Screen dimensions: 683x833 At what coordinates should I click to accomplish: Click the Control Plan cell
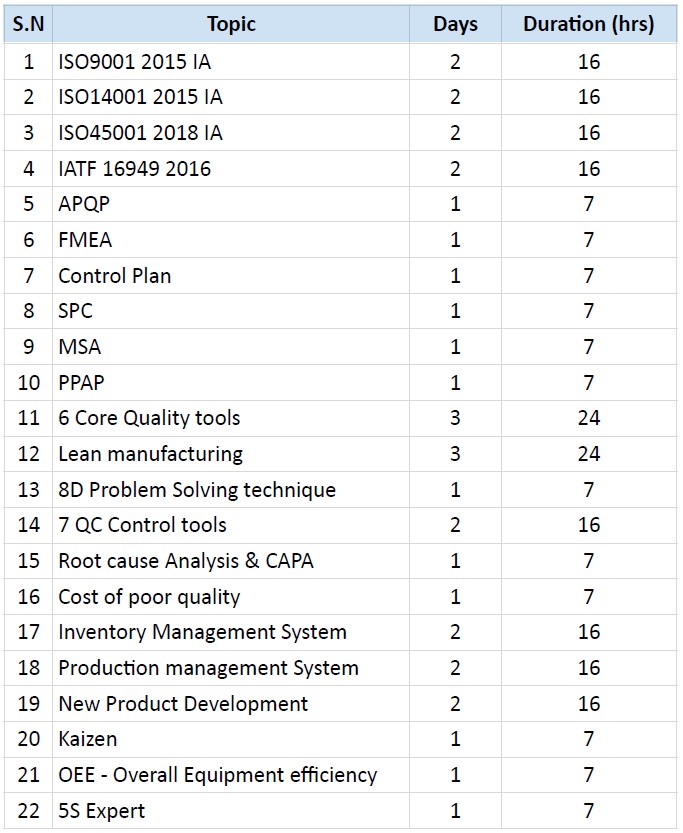(x=231, y=276)
